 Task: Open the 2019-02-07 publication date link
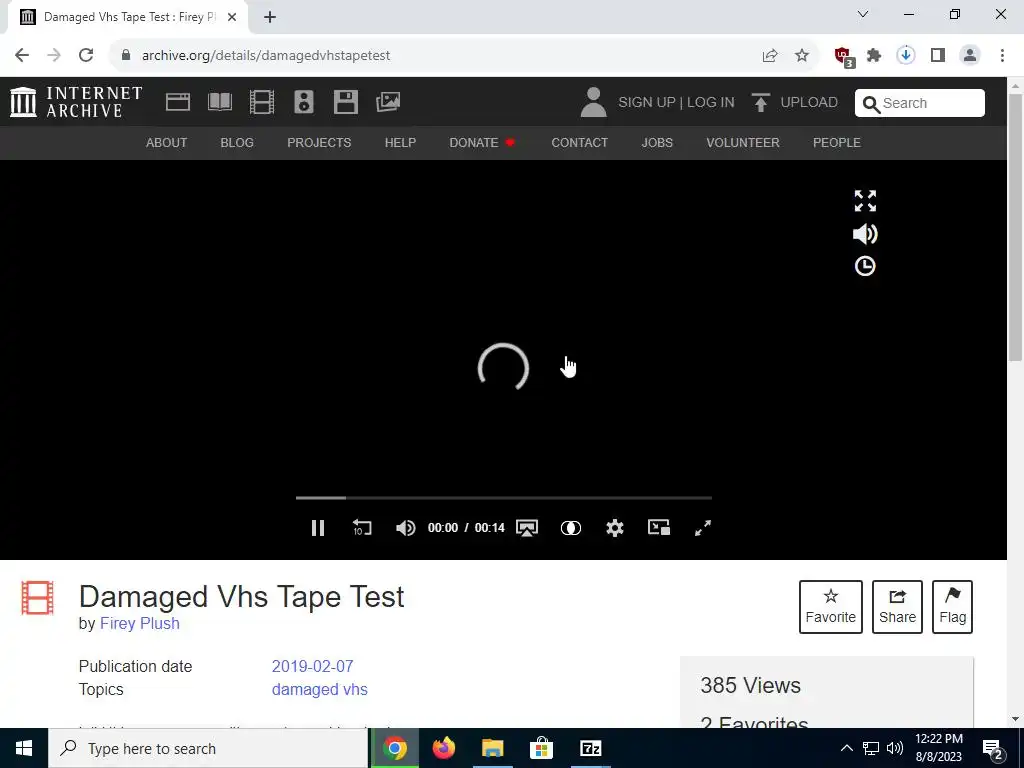coord(312,666)
